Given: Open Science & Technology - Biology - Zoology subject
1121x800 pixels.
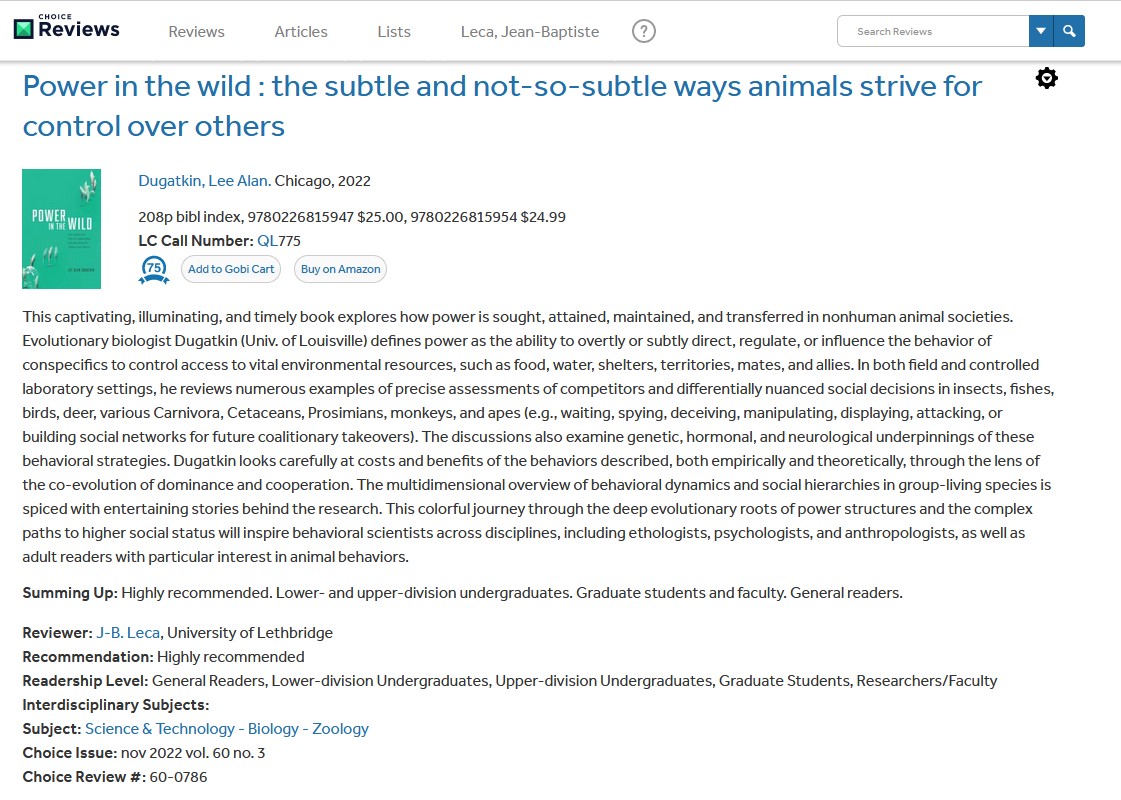Looking at the screenshot, I should tap(227, 729).
